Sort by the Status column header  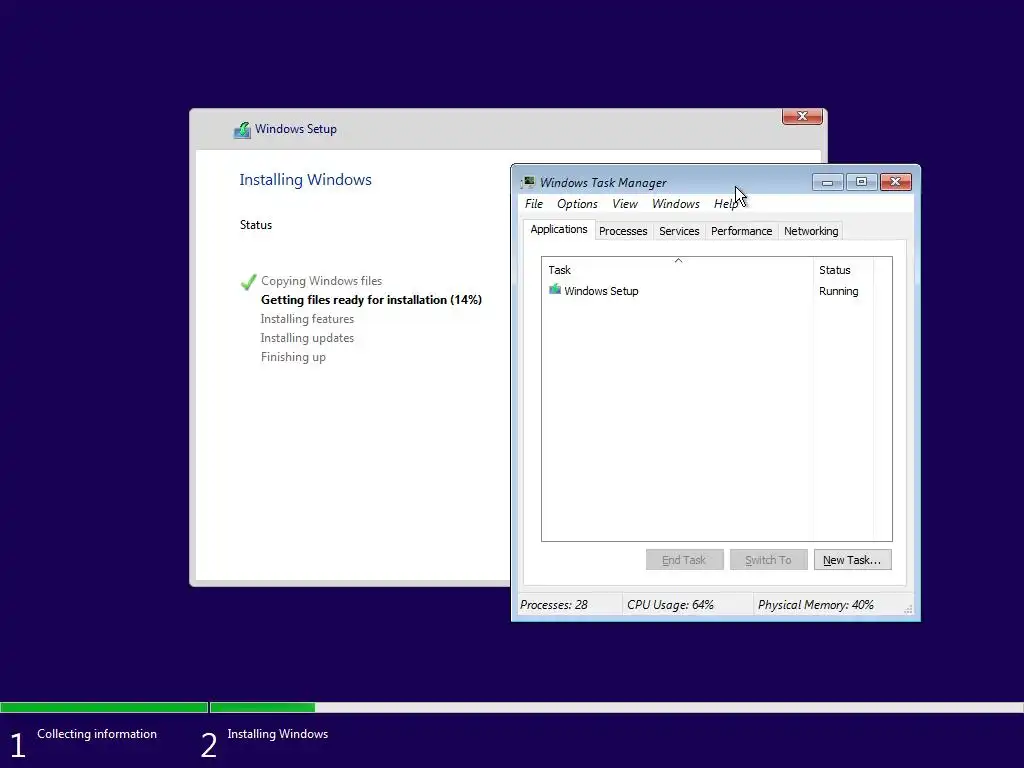[843, 270]
